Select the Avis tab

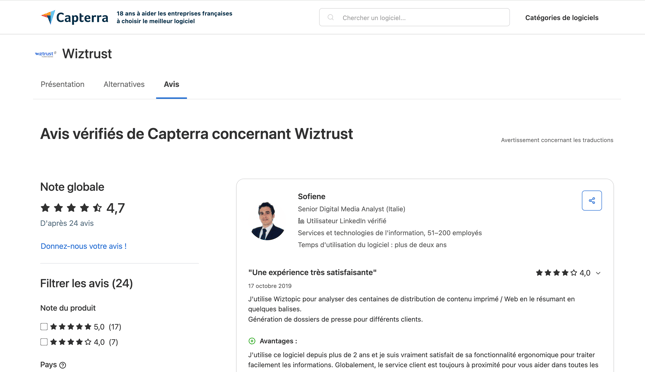[172, 84]
